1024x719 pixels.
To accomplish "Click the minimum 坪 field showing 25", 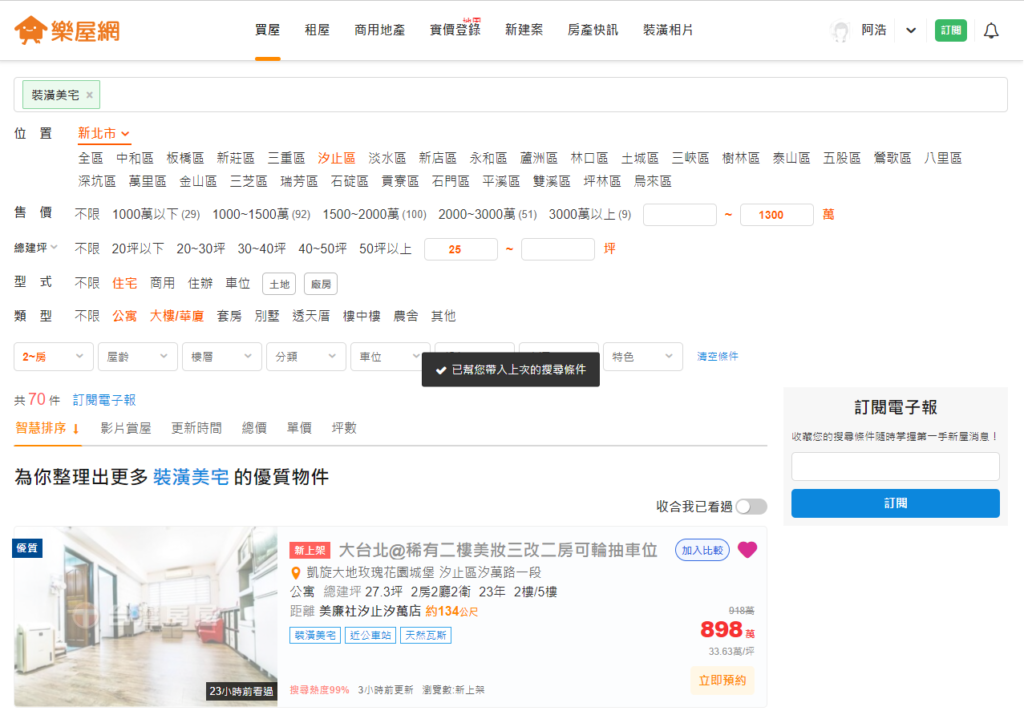I will 461,249.
